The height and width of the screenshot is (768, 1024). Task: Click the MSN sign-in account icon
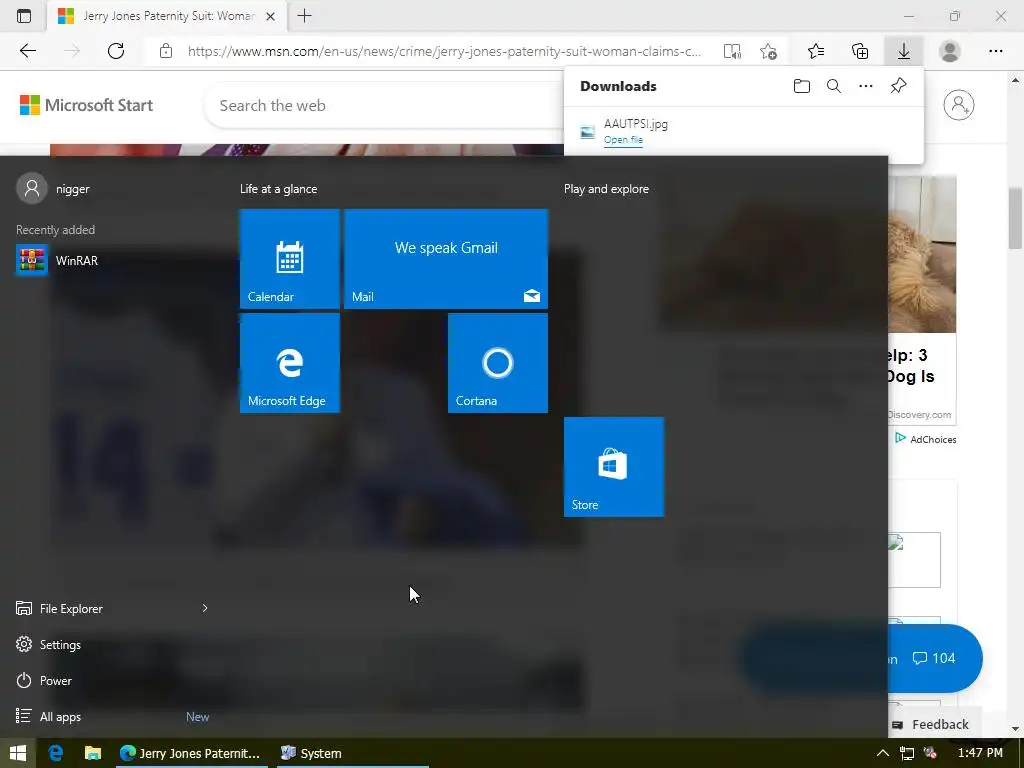[x=959, y=104]
